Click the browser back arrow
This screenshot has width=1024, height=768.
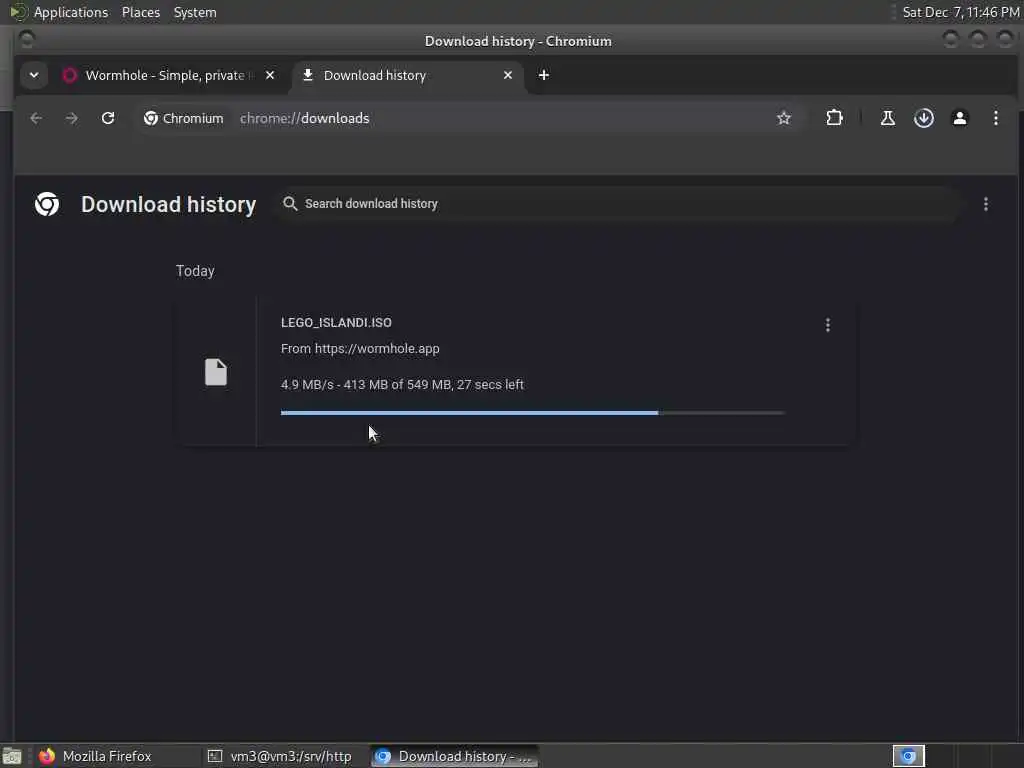(36, 118)
